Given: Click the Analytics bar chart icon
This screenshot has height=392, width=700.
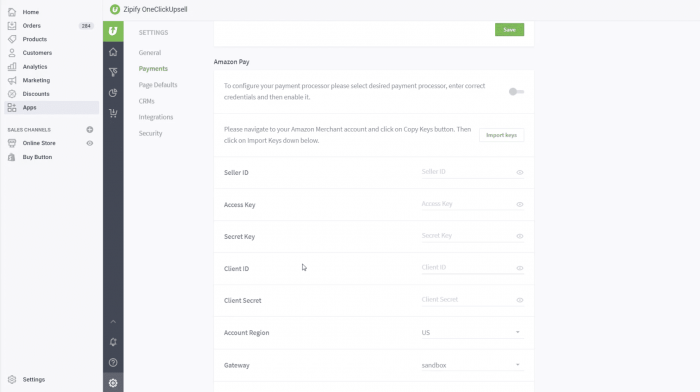Looking at the screenshot, I should 12,67.
